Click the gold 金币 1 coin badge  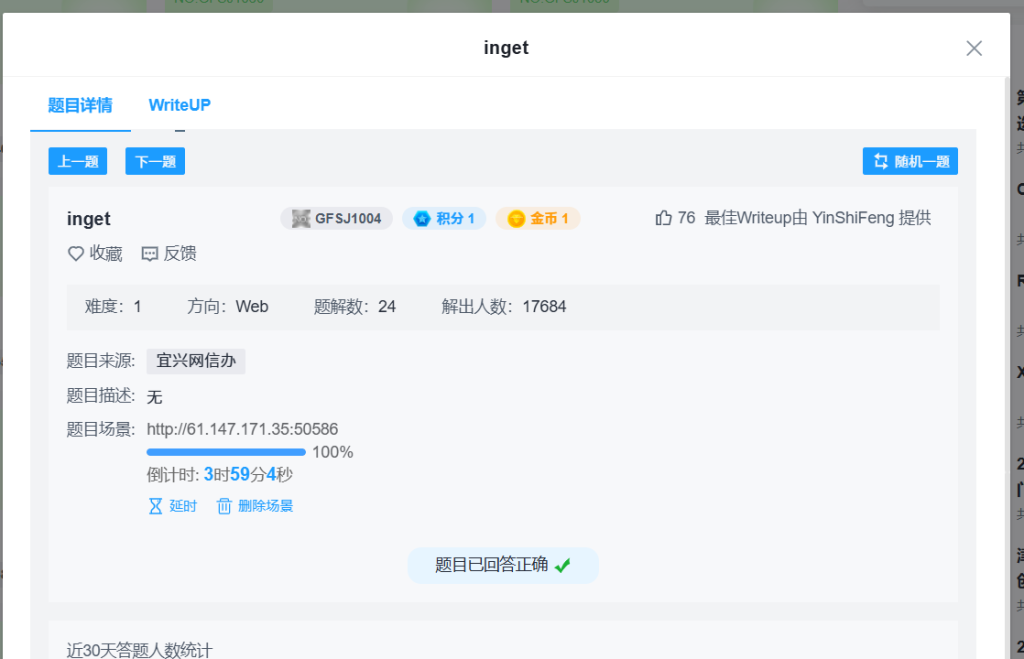(x=538, y=218)
